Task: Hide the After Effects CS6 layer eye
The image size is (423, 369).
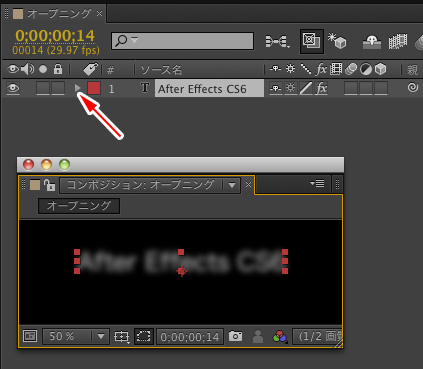Action: 13,88
